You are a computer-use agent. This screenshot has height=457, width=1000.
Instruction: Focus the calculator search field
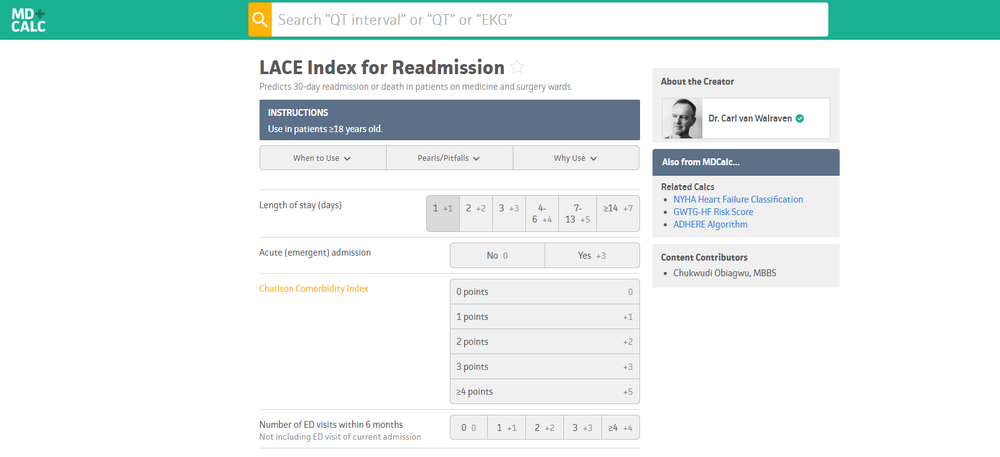tap(550, 20)
